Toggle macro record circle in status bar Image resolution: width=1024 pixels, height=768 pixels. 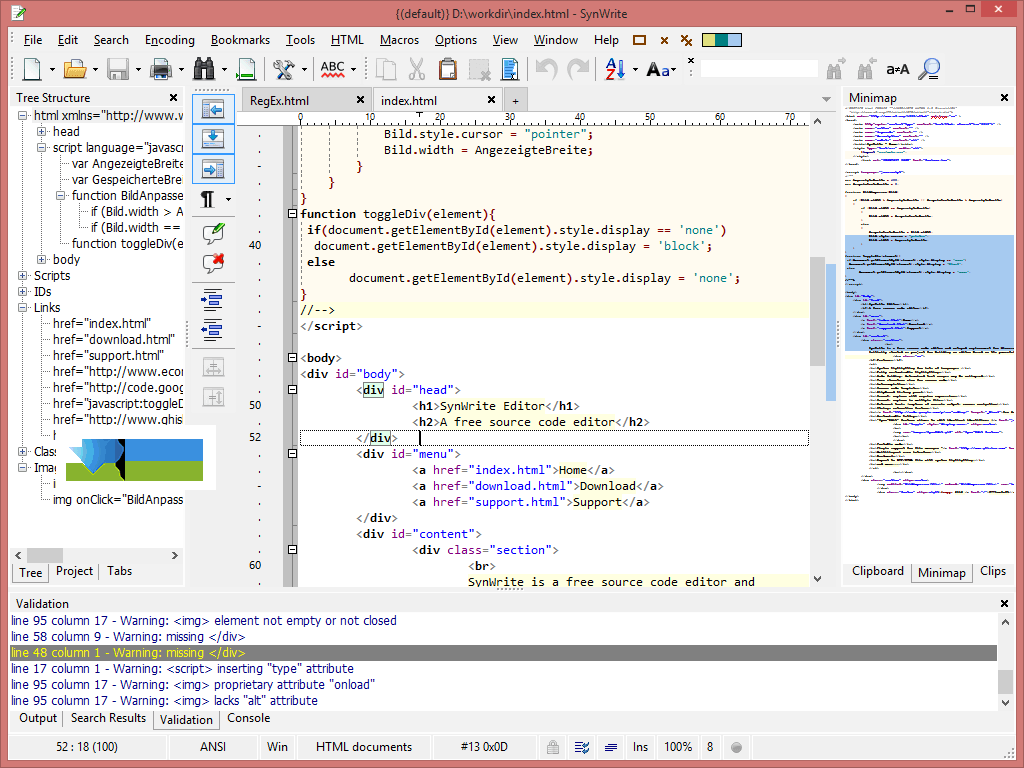pos(737,746)
